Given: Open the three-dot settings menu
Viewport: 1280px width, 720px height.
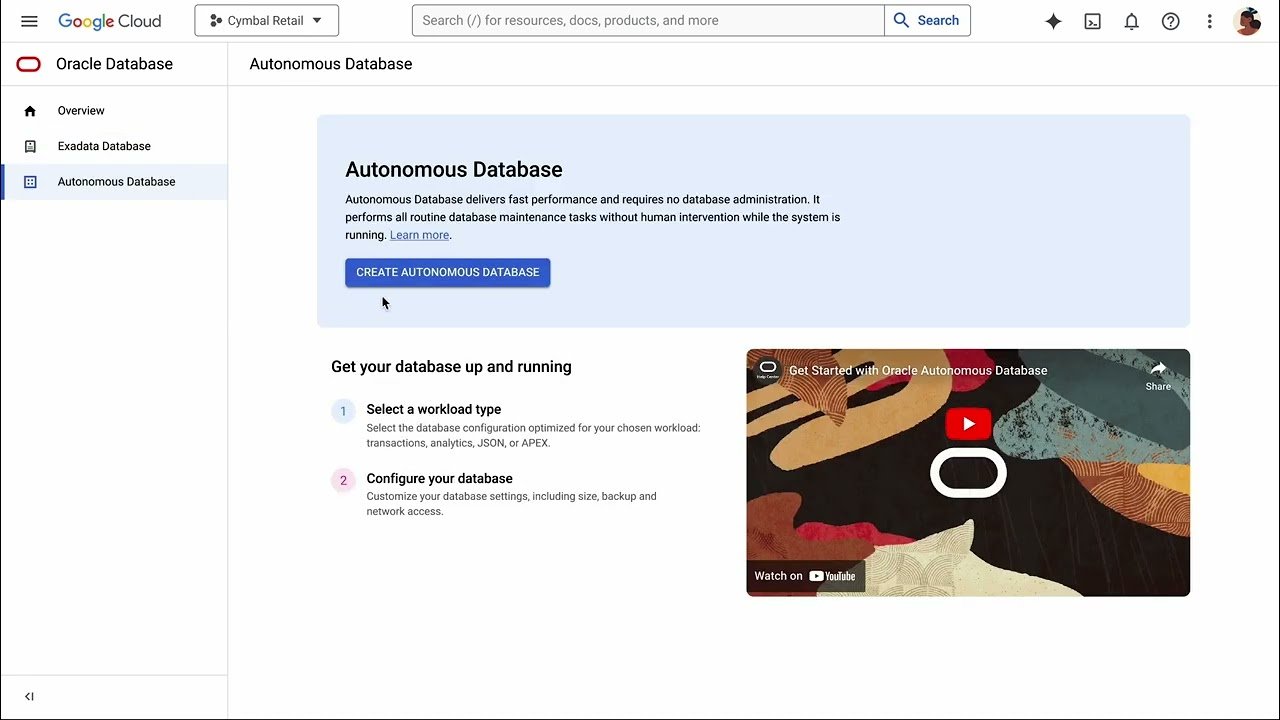Looking at the screenshot, I should click(1209, 21).
